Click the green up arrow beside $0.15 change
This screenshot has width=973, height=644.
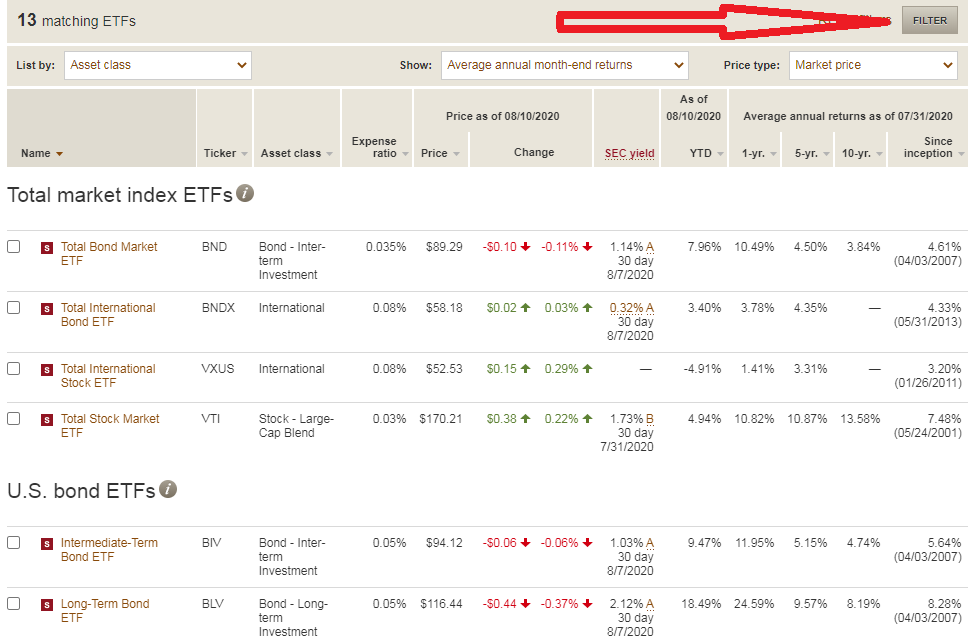click(526, 369)
